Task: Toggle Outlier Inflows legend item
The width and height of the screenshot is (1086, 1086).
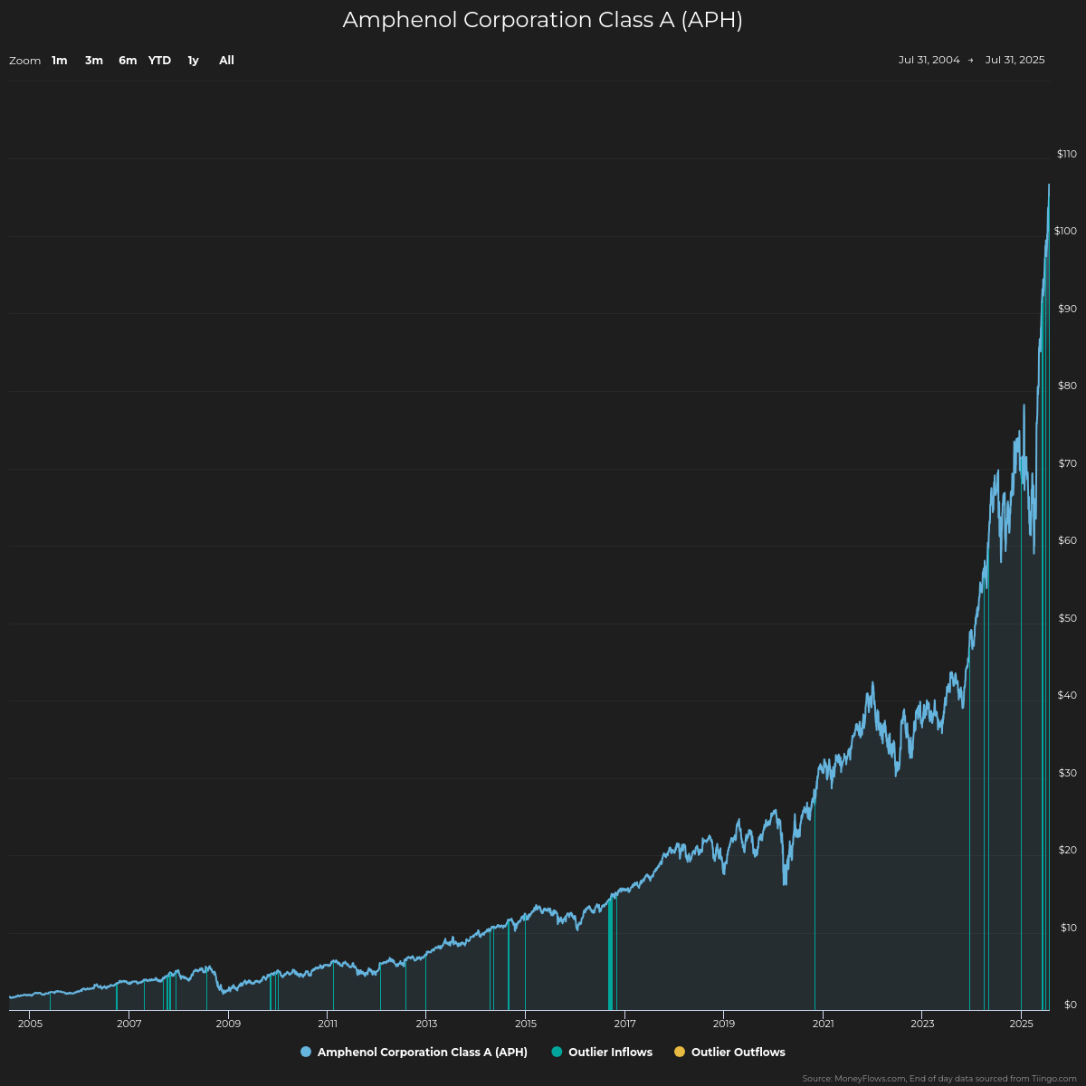Action: pyautogui.click(x=602, y=1052)
